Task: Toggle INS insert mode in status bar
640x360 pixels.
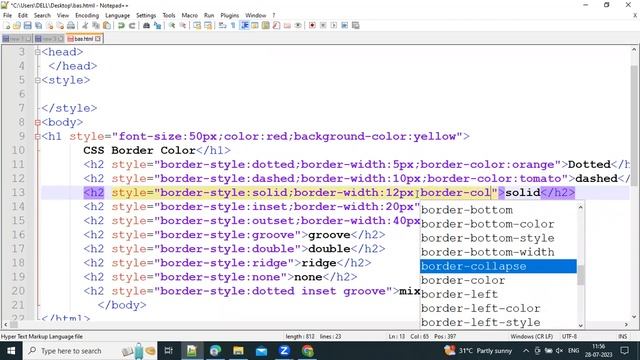Action: click(x=622, y=336)
